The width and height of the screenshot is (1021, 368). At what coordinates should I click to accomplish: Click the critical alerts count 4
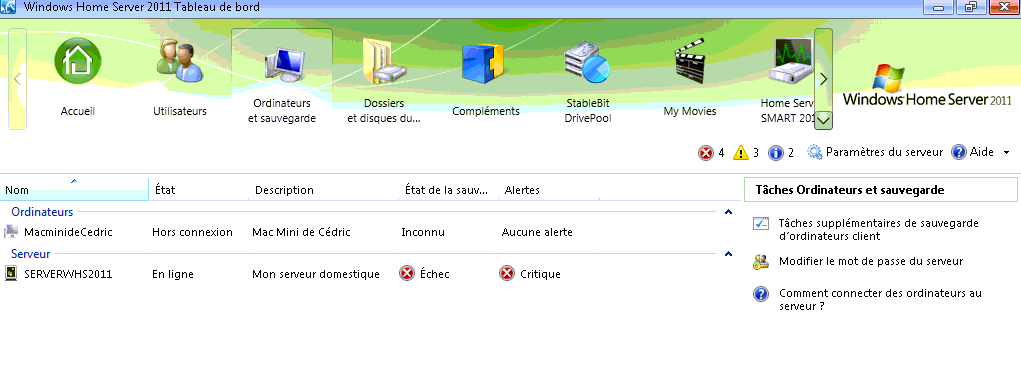721,153
